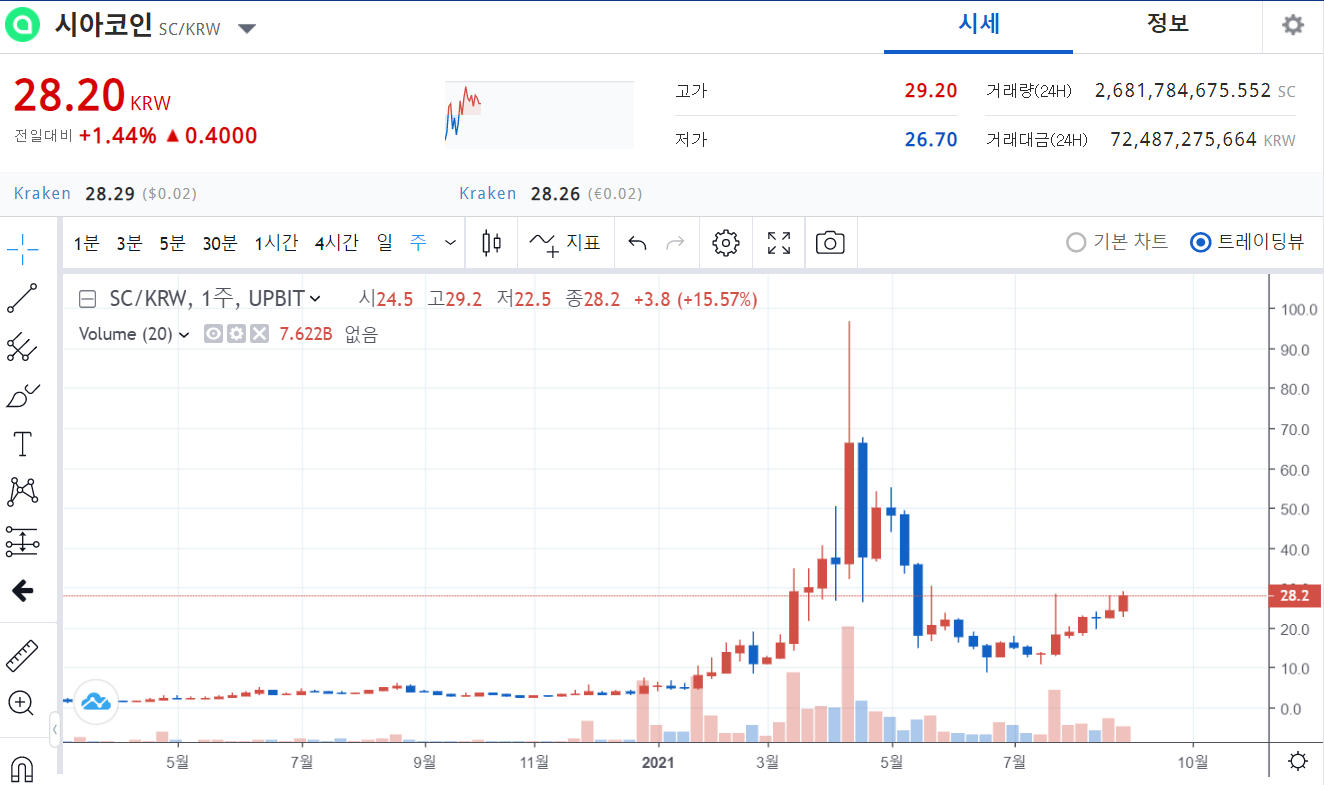Image resolution: width=1324 pixels, height=785 pixels.
Task: Undo the last chart action
Action: click(x=637, y=242)
